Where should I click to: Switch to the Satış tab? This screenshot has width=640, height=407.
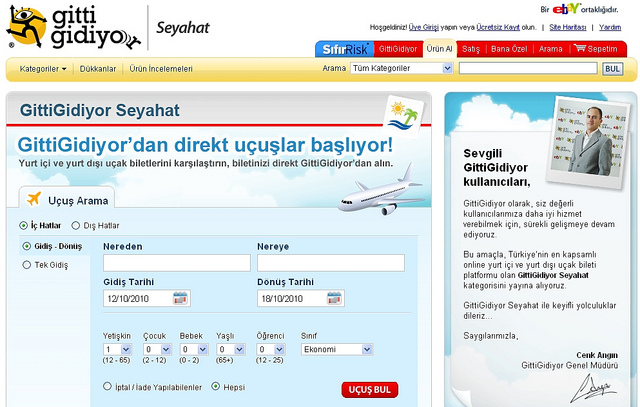(x=471, y=49)
